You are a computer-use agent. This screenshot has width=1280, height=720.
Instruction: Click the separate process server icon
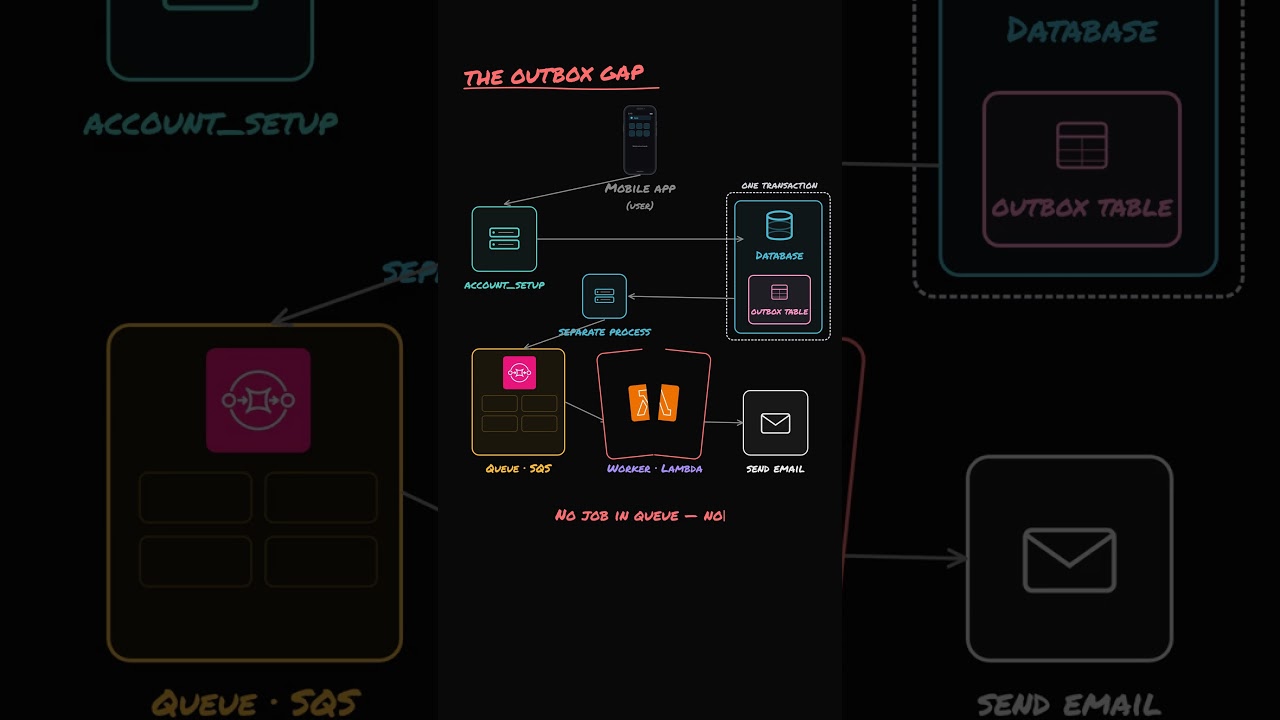pos(604,296)
